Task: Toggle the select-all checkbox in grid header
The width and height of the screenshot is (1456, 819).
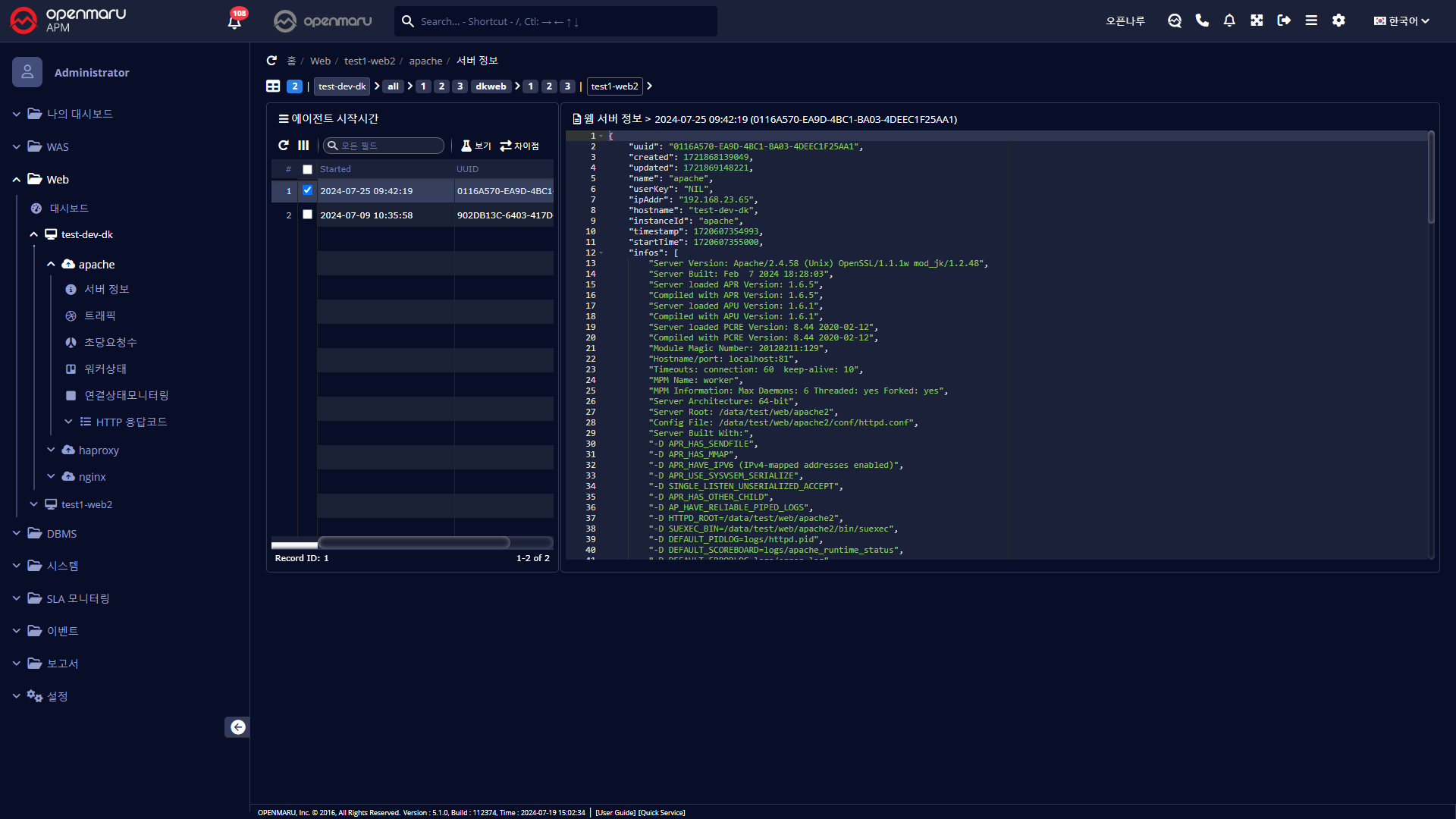Action: coord(307,169)
